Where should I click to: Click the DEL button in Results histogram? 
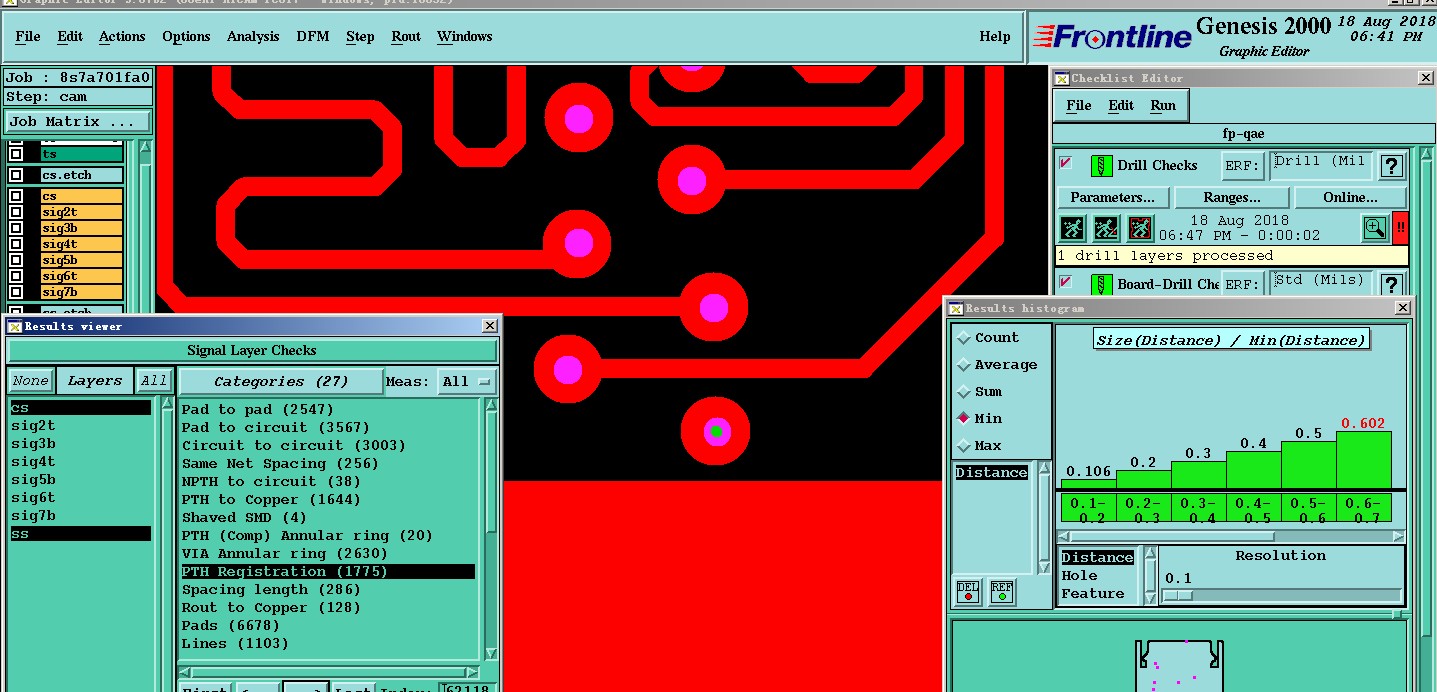pyautogui.click(x=967, y=592)
